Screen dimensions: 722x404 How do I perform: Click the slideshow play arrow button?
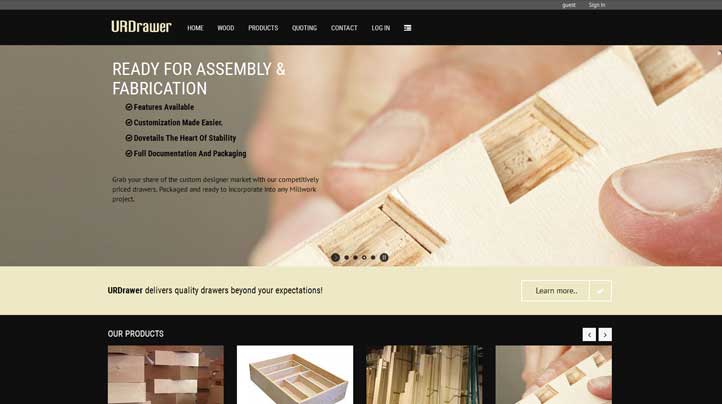(335, 258)
